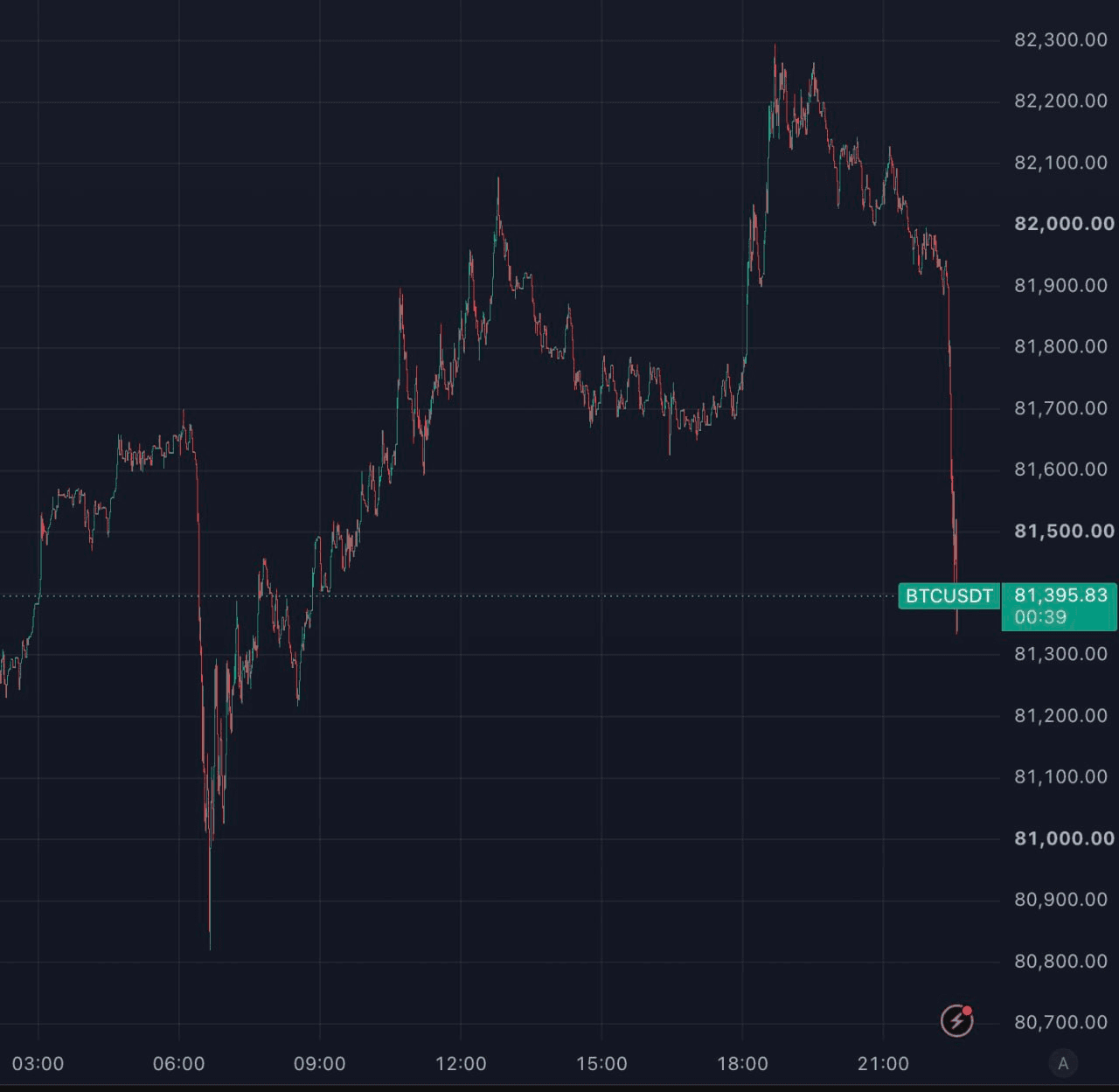Click the 82,300.00 price axis label

click(x=1060, y=39)
